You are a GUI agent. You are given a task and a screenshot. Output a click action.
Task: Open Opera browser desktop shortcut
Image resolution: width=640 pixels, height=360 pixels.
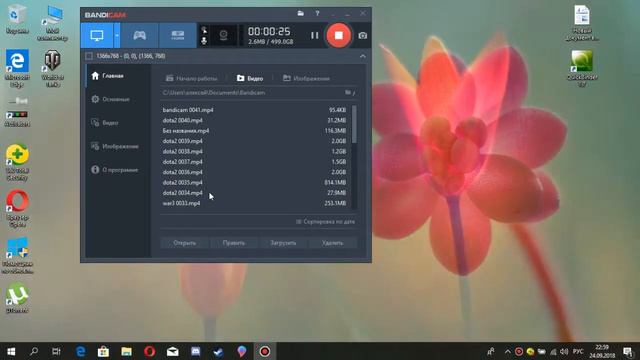click(x=17, y=209)
